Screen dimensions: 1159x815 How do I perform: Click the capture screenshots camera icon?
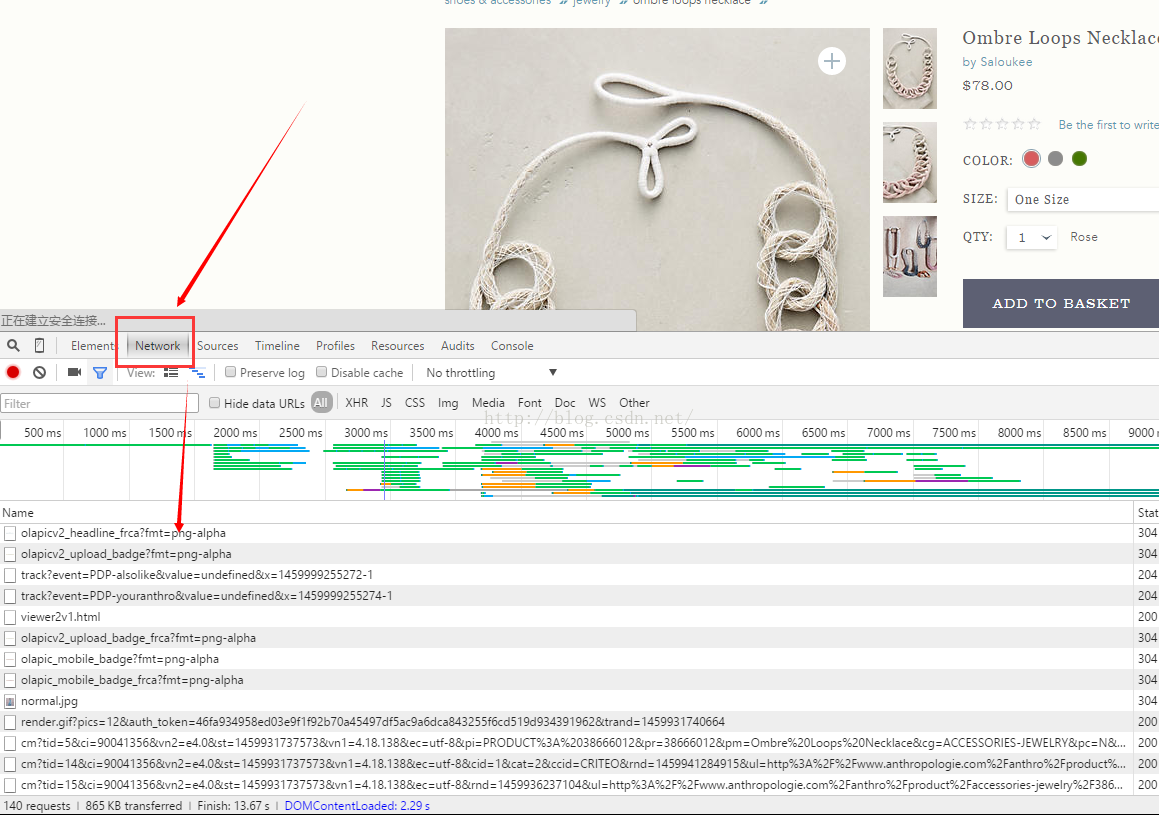pyautogui.click(x=74, y=372)
